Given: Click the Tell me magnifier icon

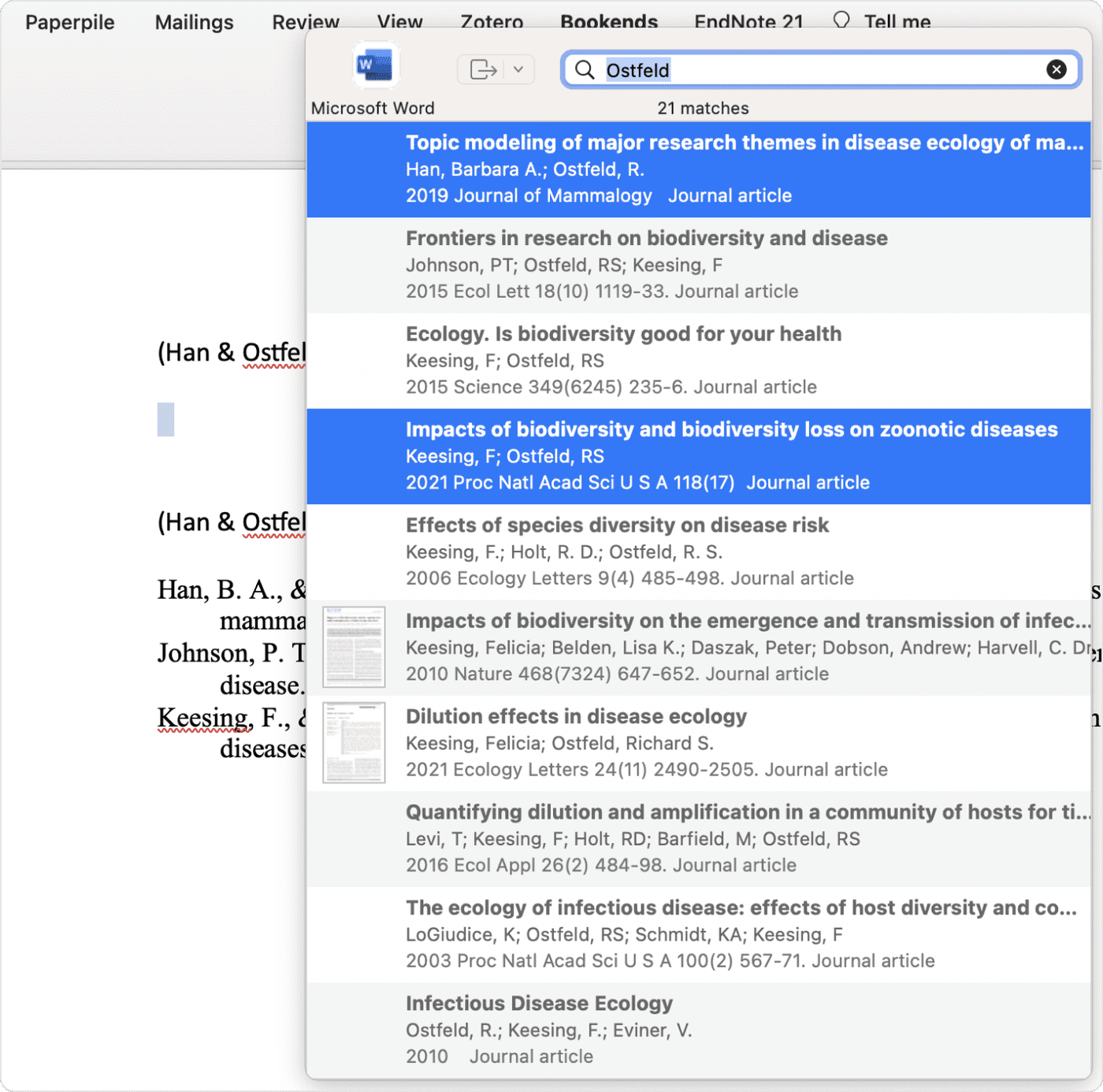Looking at the screenshot, I should pyautogui.click(x=841, y=21).
